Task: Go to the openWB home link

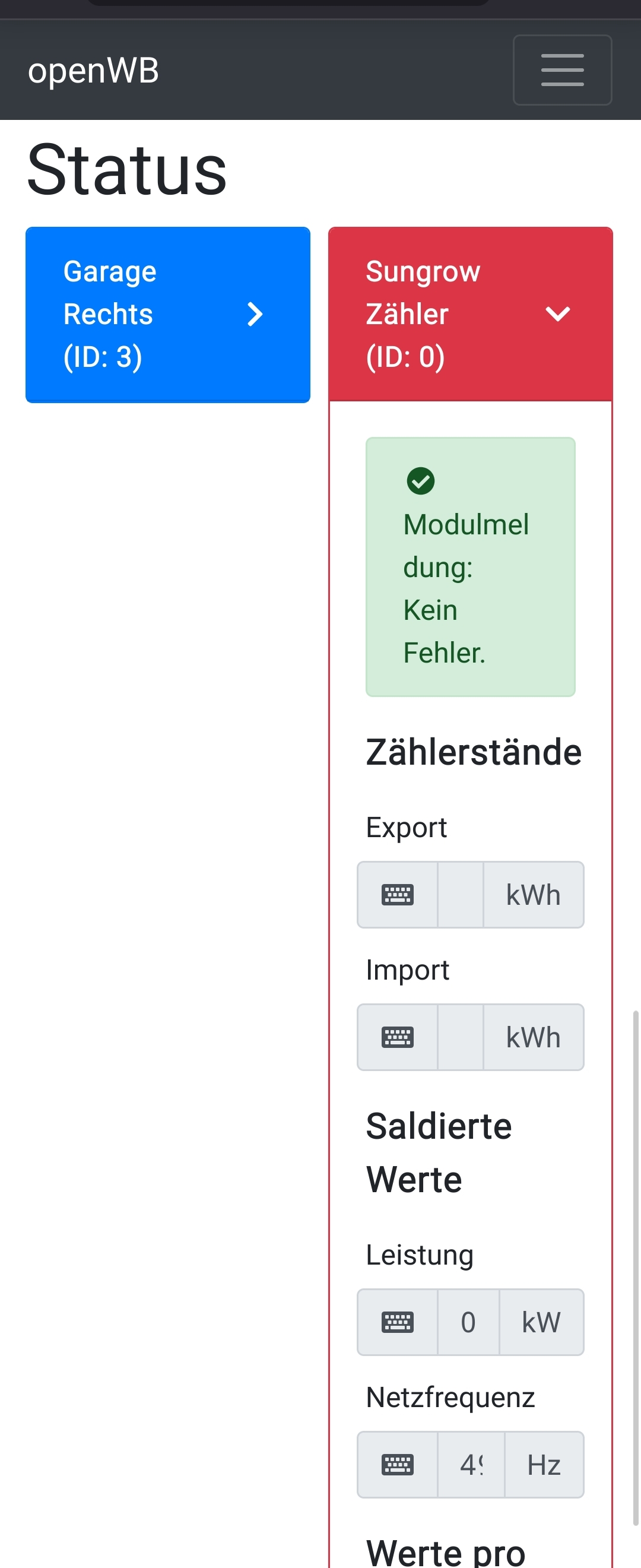Action: tap(93, 71)
